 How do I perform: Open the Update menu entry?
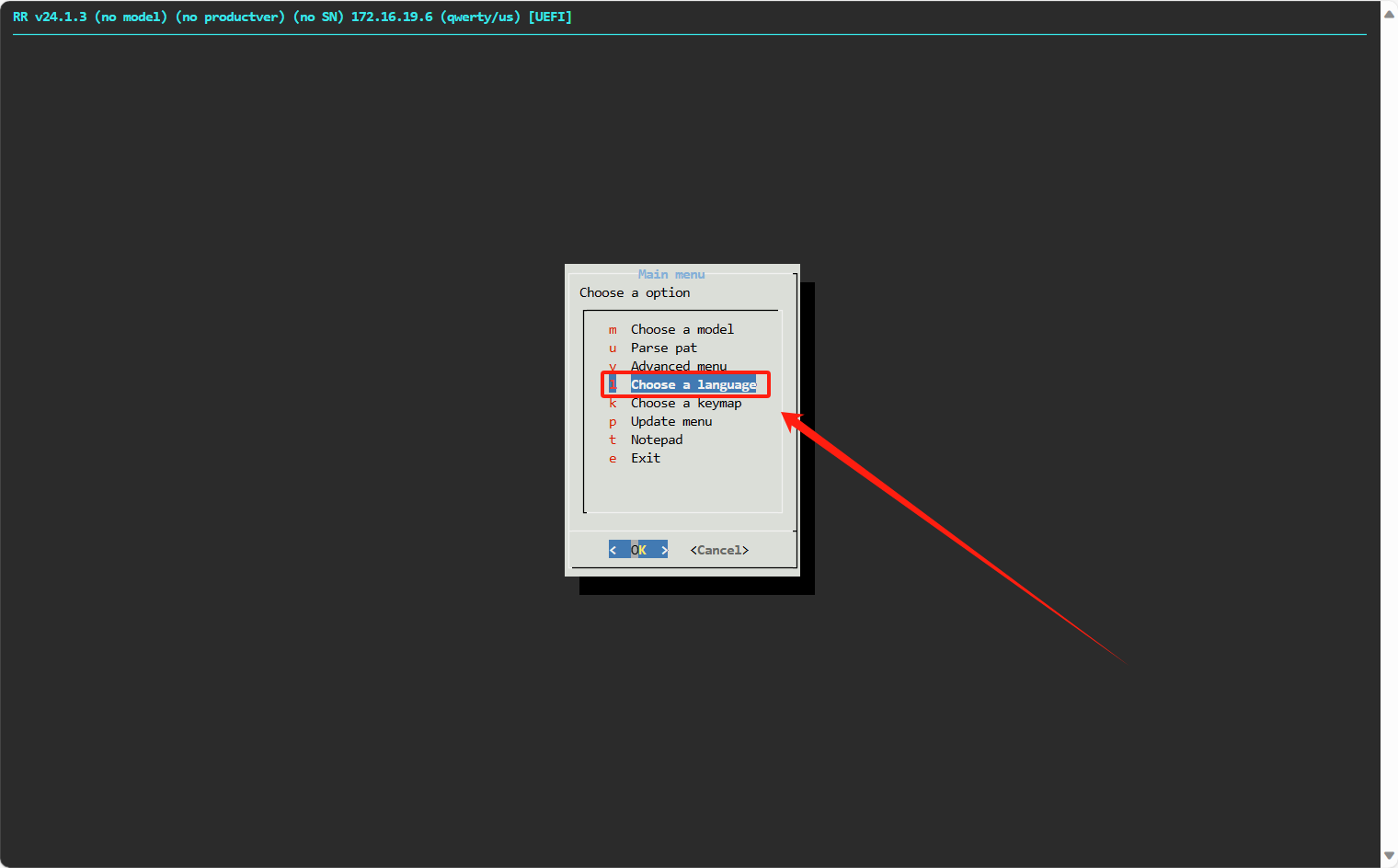pos(670,421)
